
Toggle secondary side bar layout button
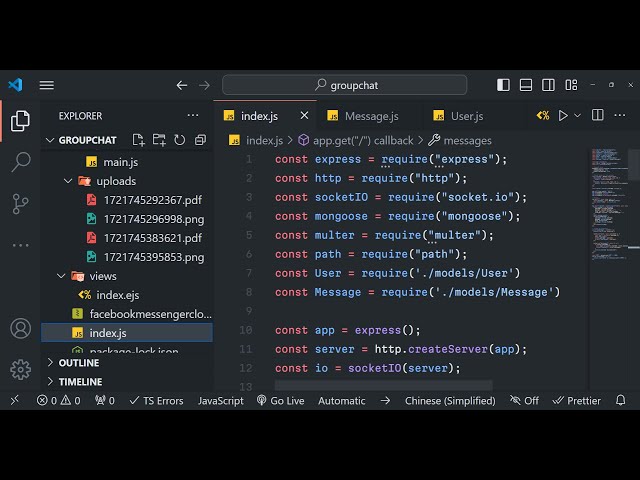pyautogui.click(x=548, y=85)
